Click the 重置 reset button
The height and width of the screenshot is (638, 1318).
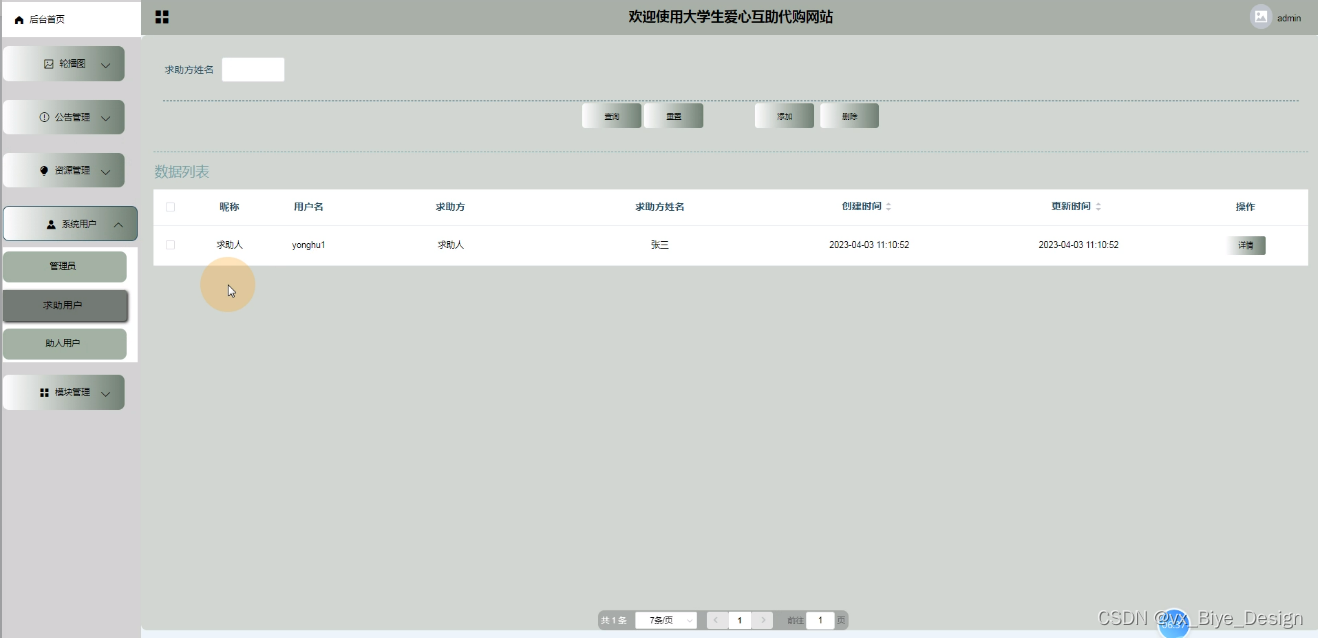[674, 116]
